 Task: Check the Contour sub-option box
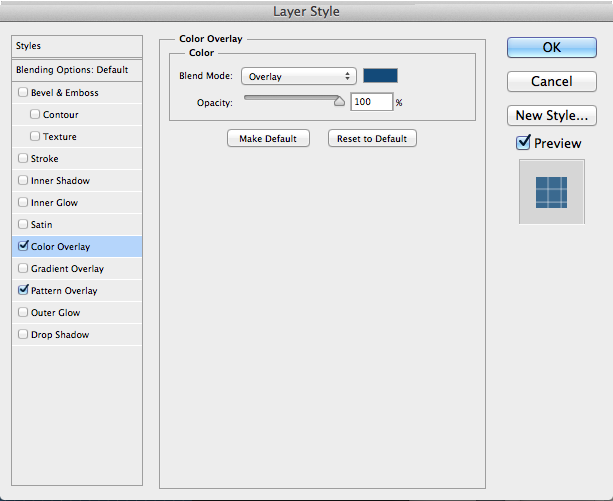(x=35, y=115)
